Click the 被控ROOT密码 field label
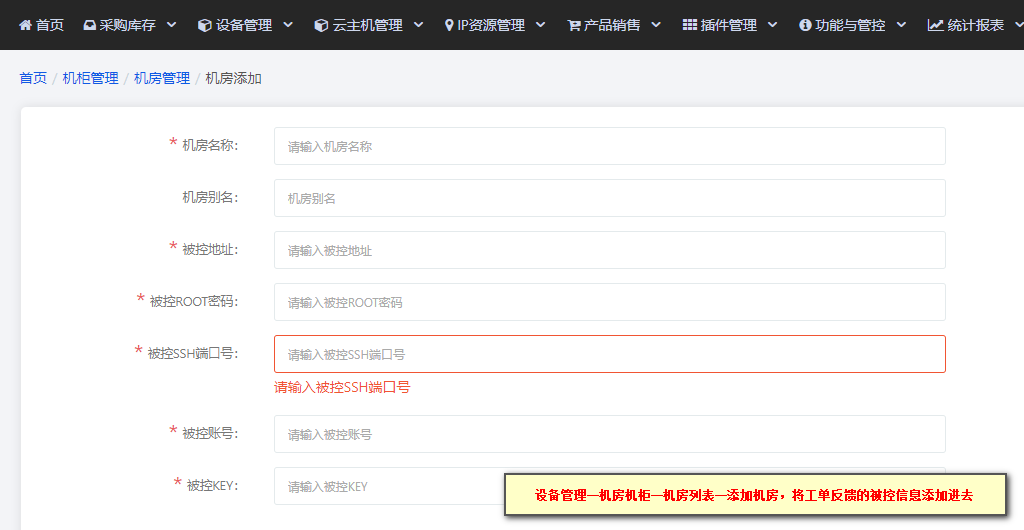The width and height of the screenshot is (1024, 530). [194, 302]
